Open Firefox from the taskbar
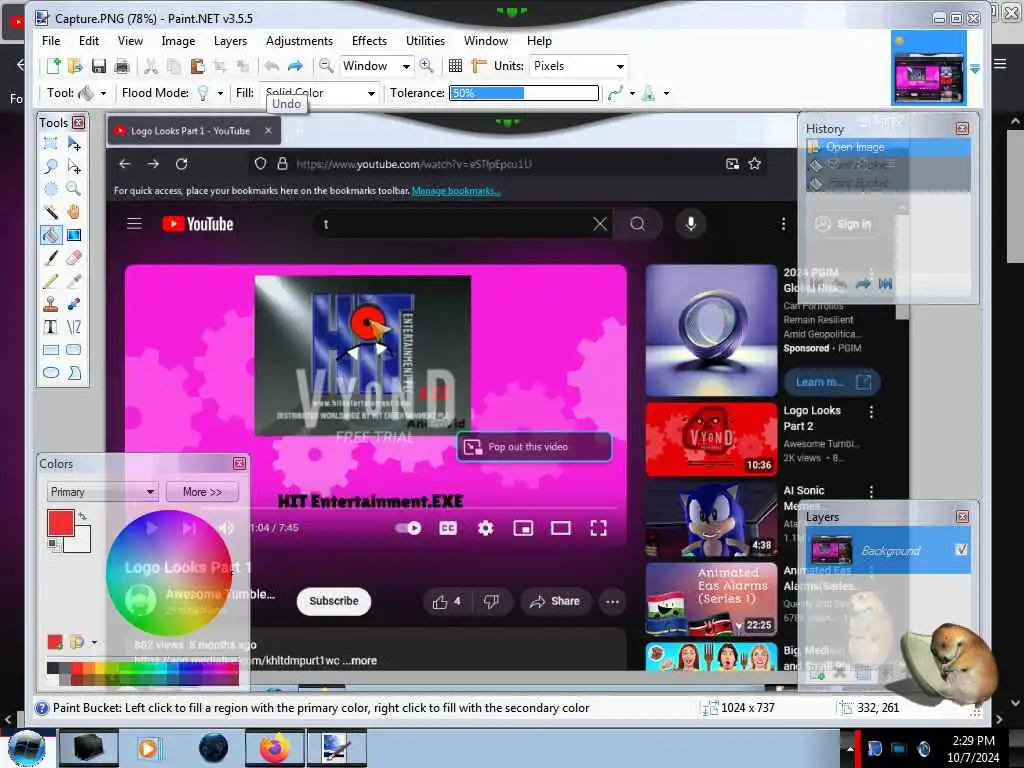Image resolution: width=1024 pixels, height=768 pixels. 274,748
